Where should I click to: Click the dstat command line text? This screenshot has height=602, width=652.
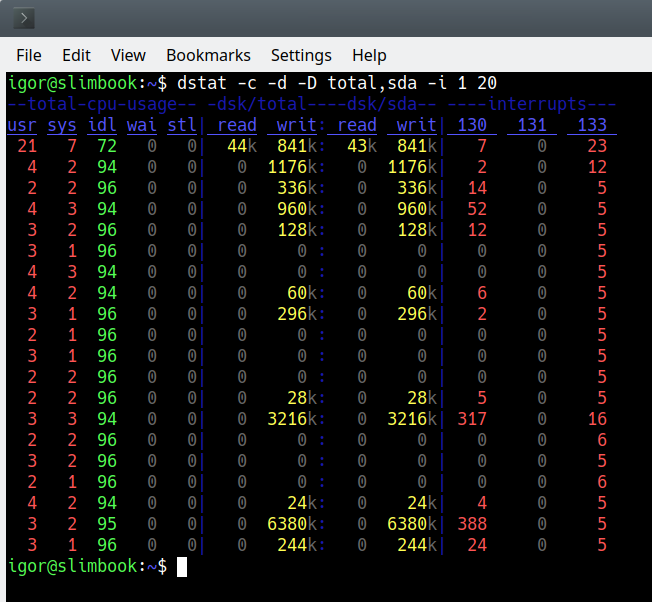click(337, 83)
